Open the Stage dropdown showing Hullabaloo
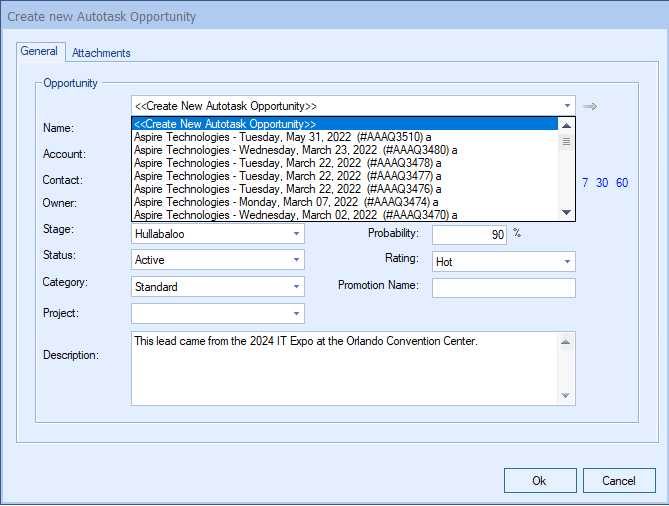 pos(296,234)
